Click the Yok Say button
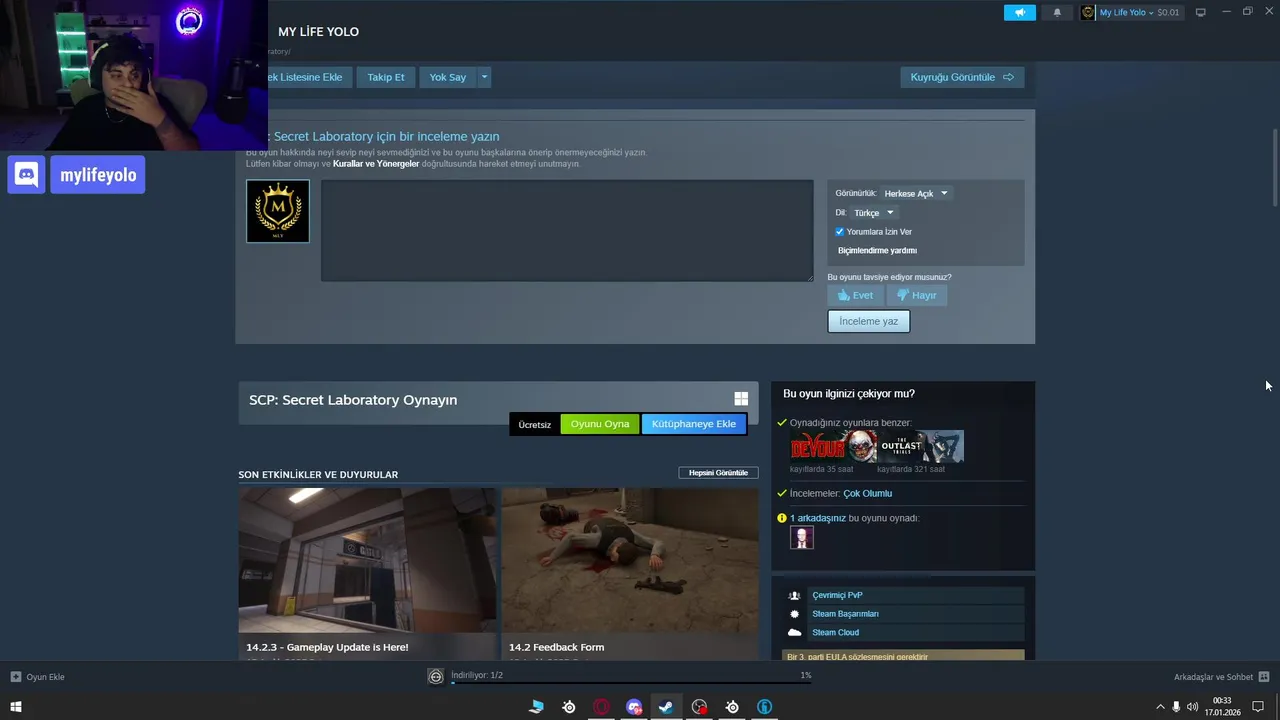Viewport: 1280px width, 720px height. pos(448,77)
